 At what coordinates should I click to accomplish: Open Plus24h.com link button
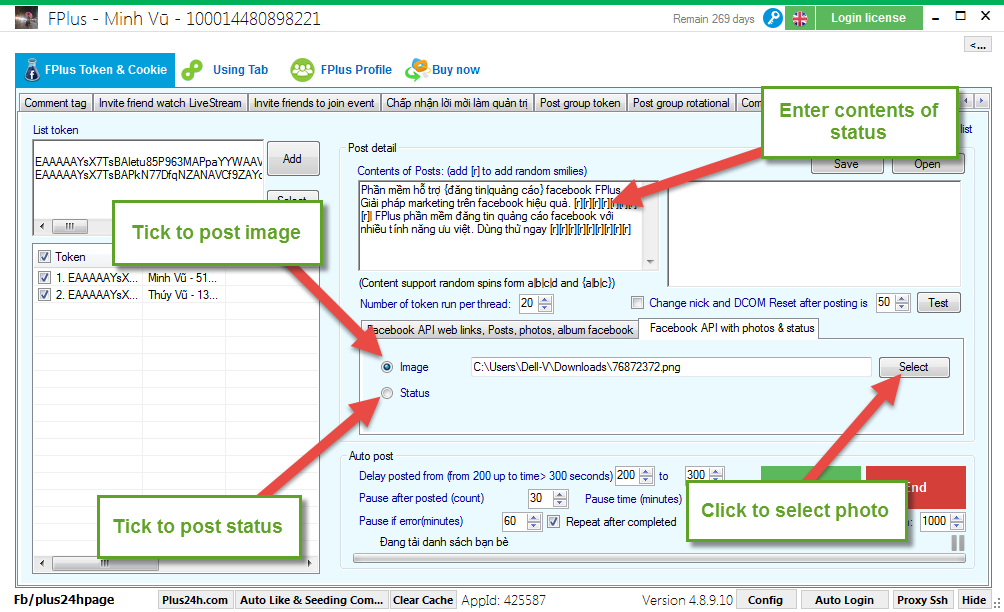point(195,600)
